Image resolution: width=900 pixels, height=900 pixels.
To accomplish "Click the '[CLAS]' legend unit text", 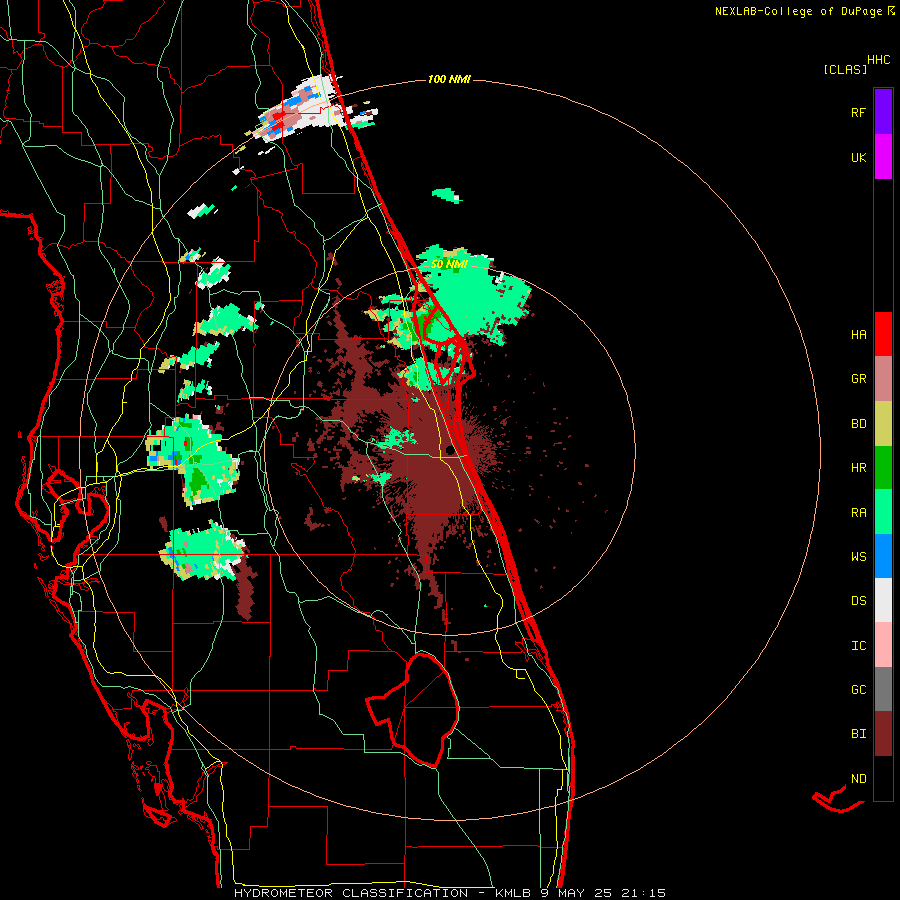I will pos(845,70).
